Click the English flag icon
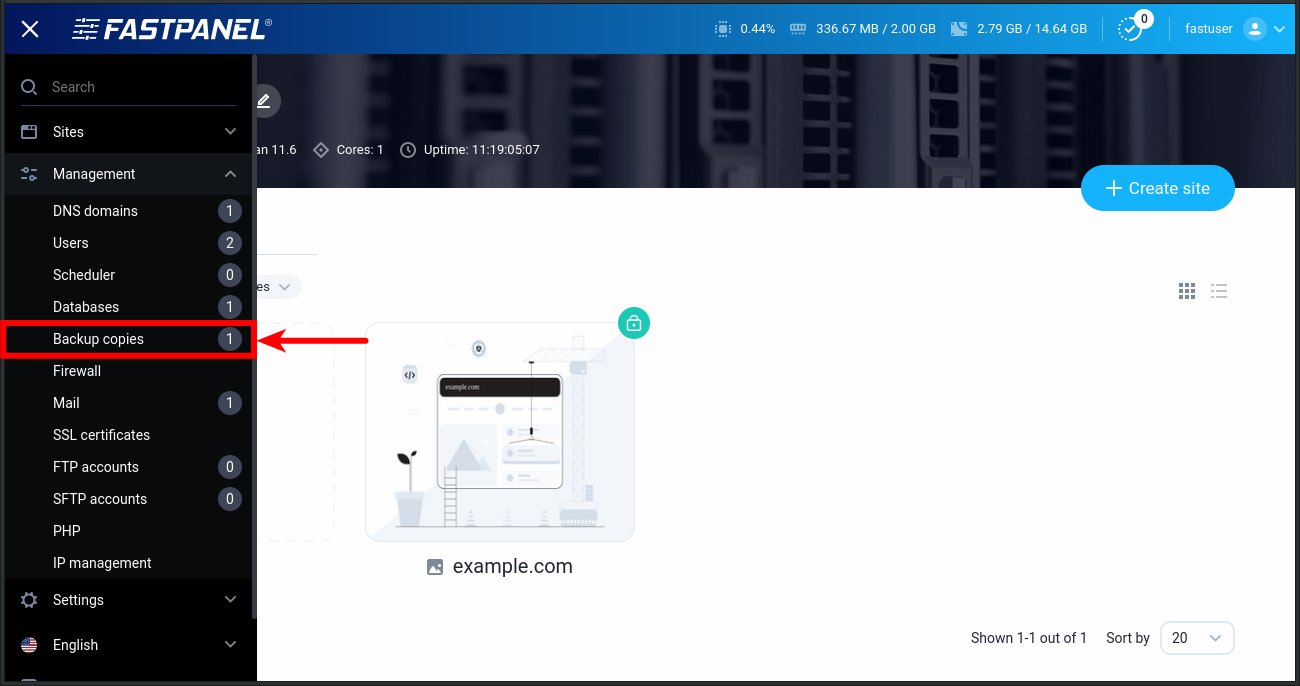Image resolution: width=1300 pixels, height=686 pixels. 29,645
